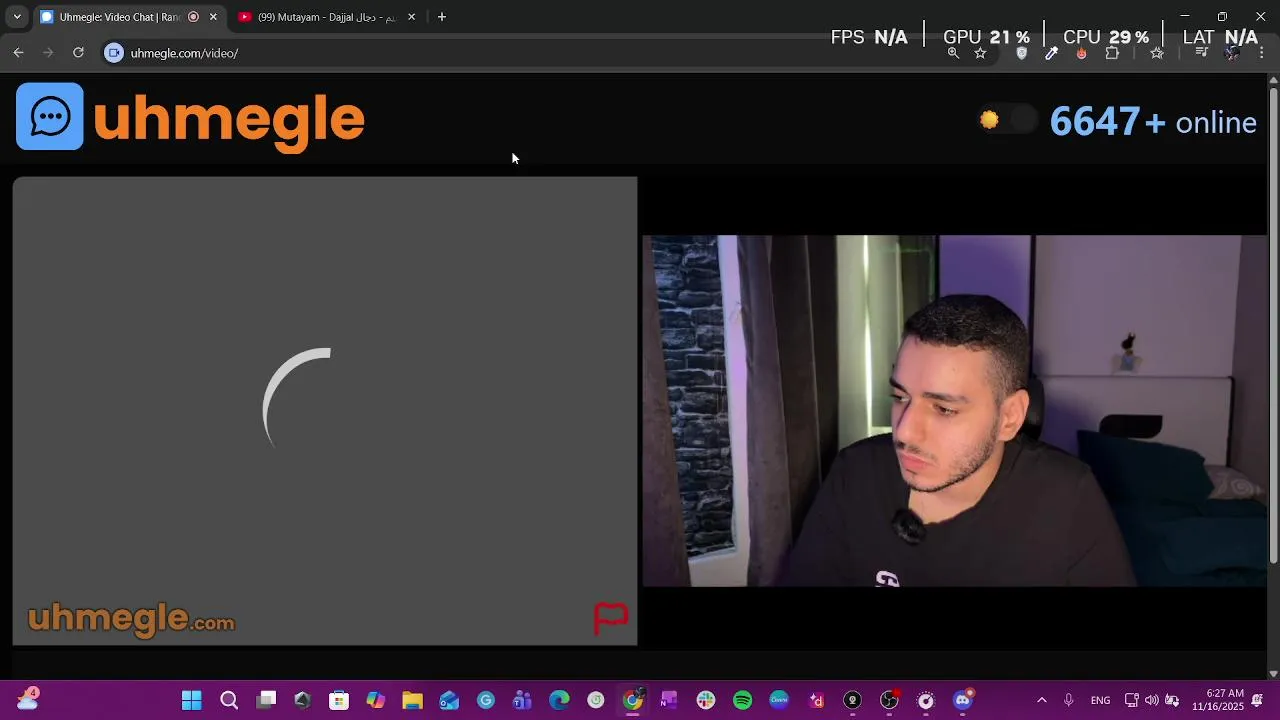Close the Mutayam - Dajjal tab
Image resolution: width=1280 pixels, height=720 pixels.
411,17
